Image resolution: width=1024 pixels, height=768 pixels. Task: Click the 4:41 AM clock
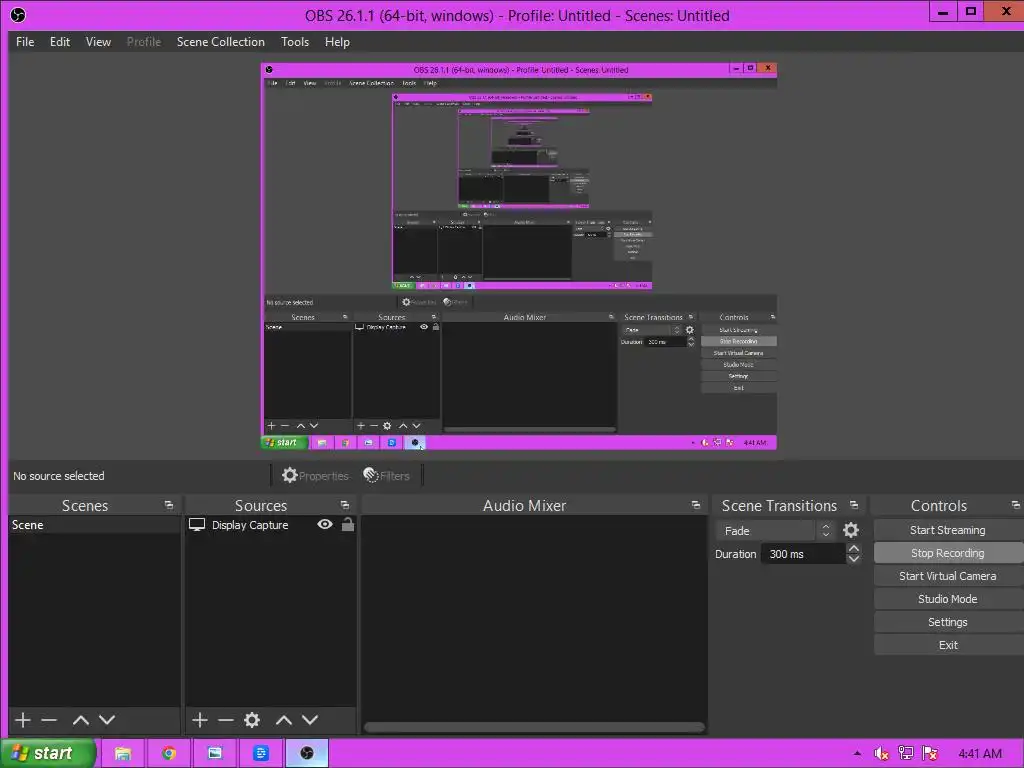[980, 754]
